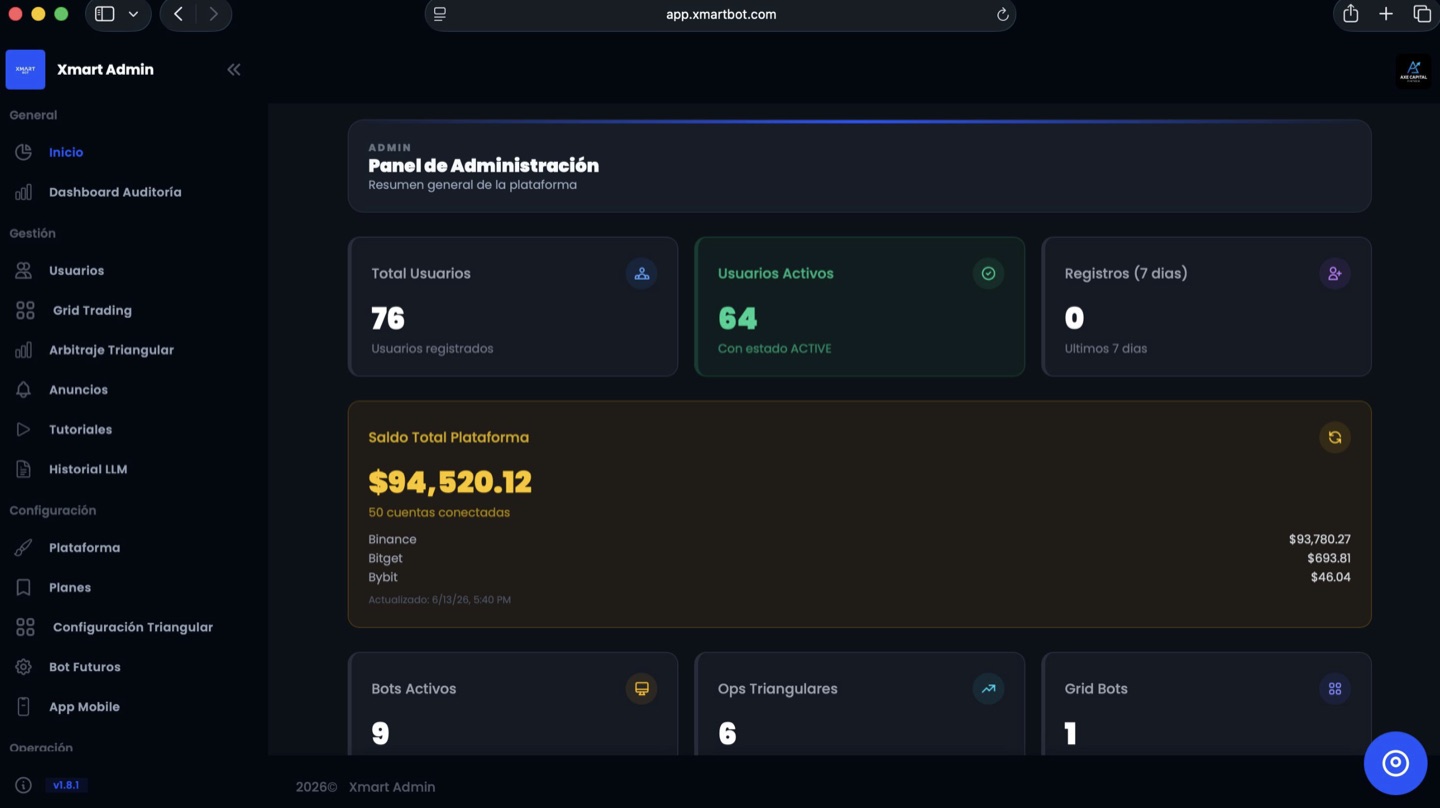Open Dashboard Auditoría in the sidebar

pyautogui.click(x=115, y=192)
